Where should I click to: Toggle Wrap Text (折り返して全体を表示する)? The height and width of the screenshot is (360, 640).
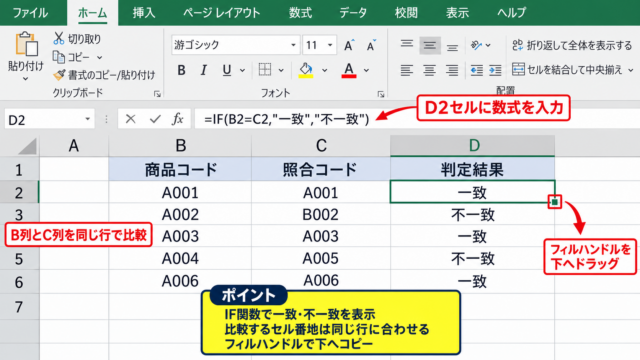pos(572,45)
